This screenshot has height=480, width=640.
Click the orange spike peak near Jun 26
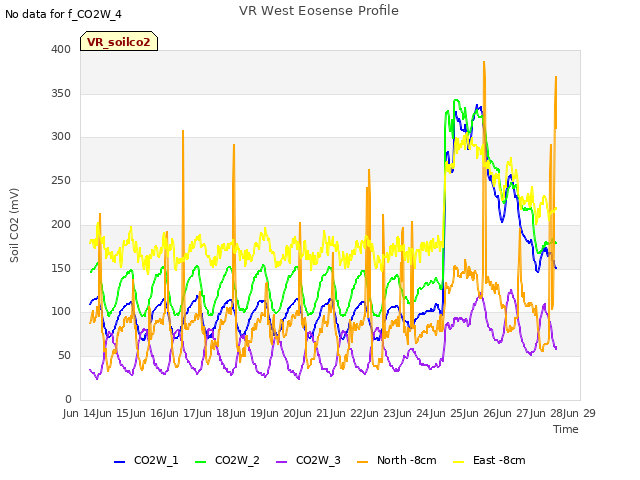point(484,62)
